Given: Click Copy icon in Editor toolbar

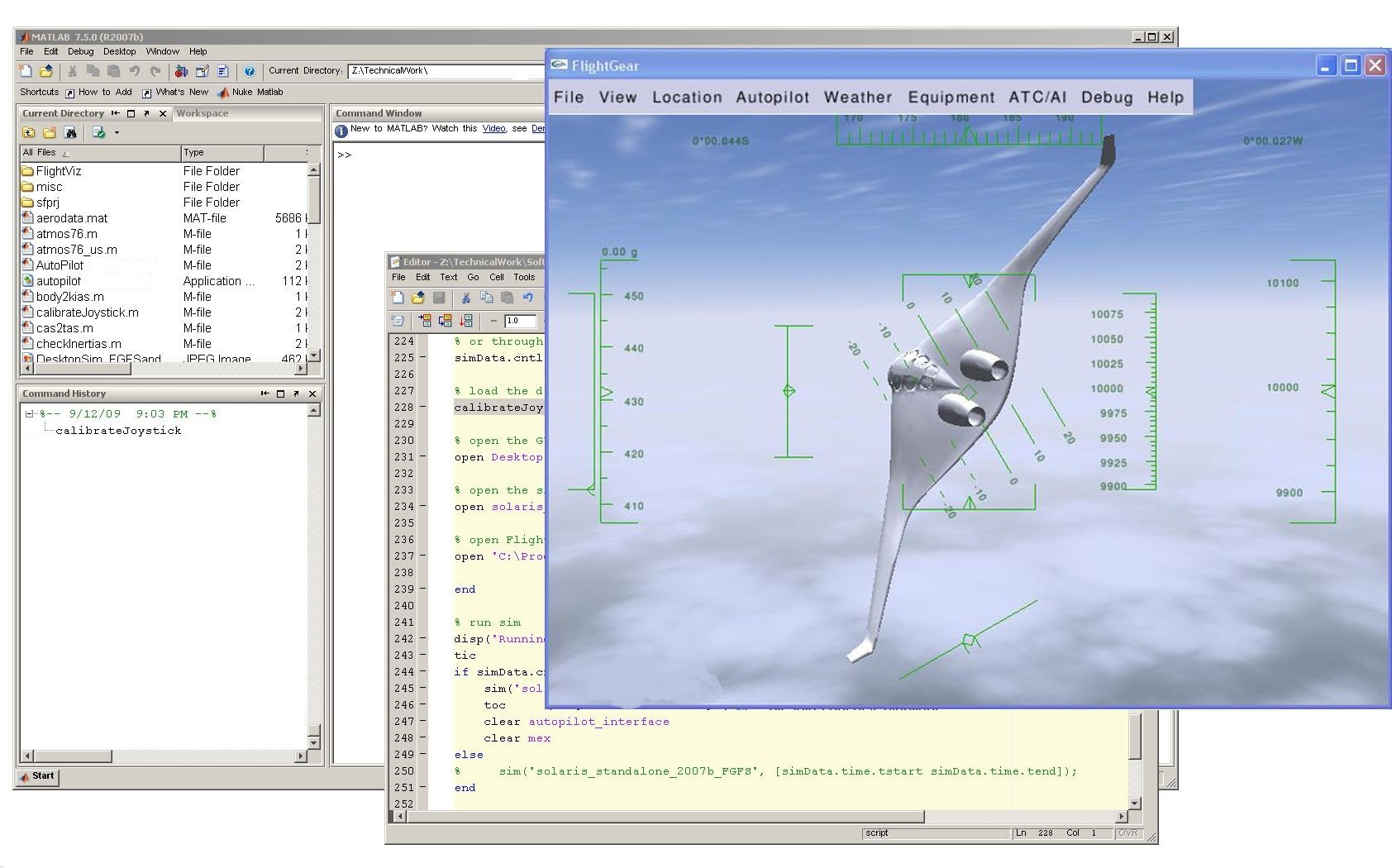Looking at the screenshot, I should tap(487, 298).
